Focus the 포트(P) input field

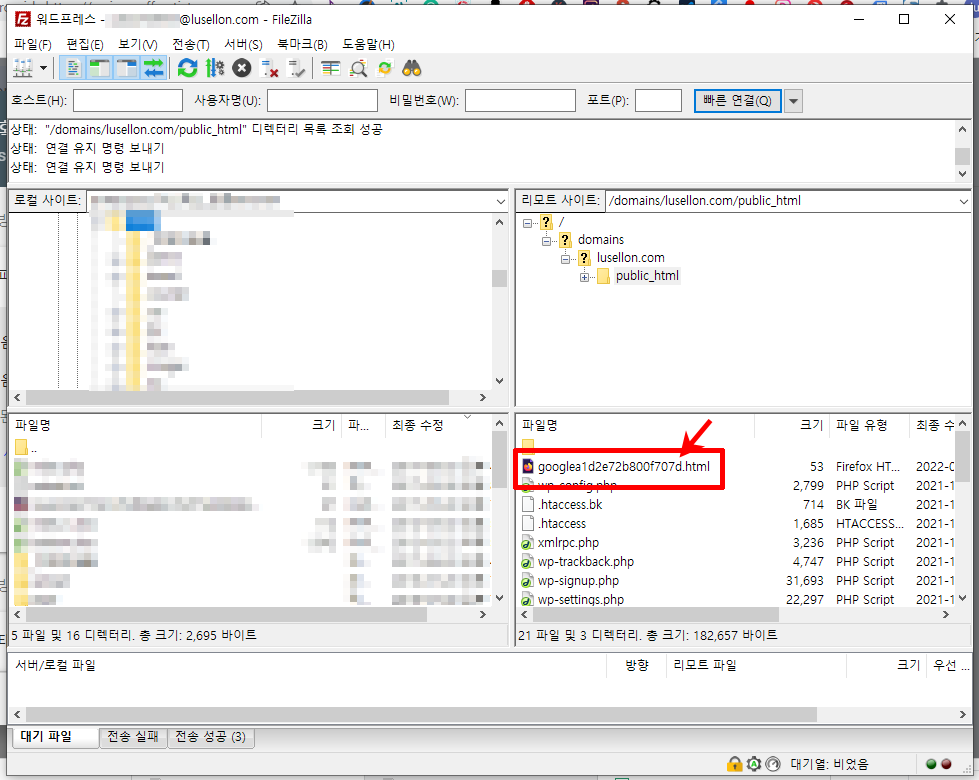pos(658,101)
